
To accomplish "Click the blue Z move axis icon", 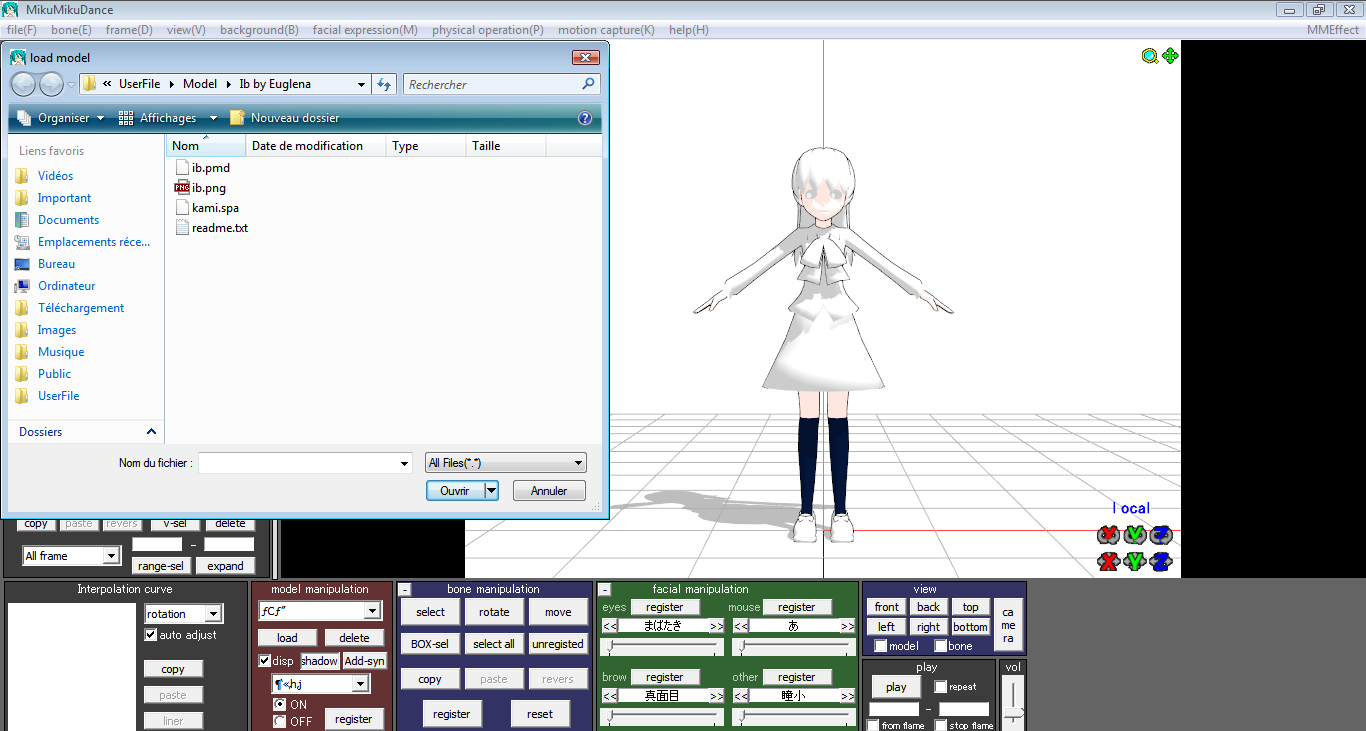I will coord(1160,561).
